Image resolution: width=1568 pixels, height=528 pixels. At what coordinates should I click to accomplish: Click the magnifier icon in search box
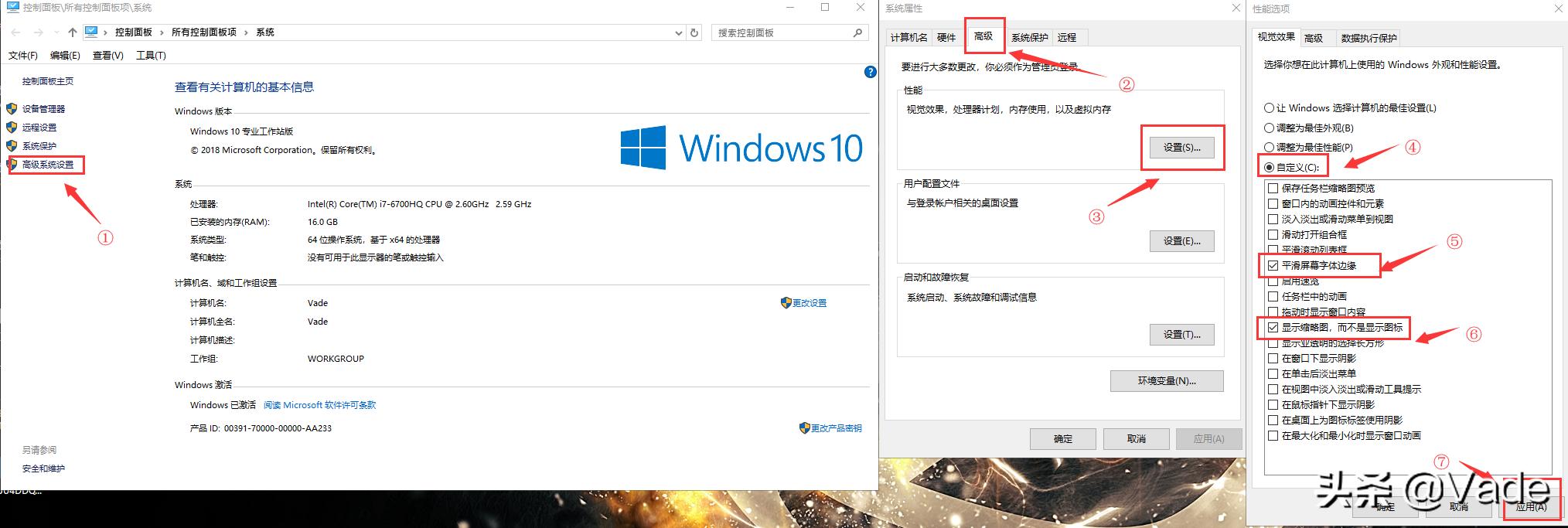click(857, 32)
